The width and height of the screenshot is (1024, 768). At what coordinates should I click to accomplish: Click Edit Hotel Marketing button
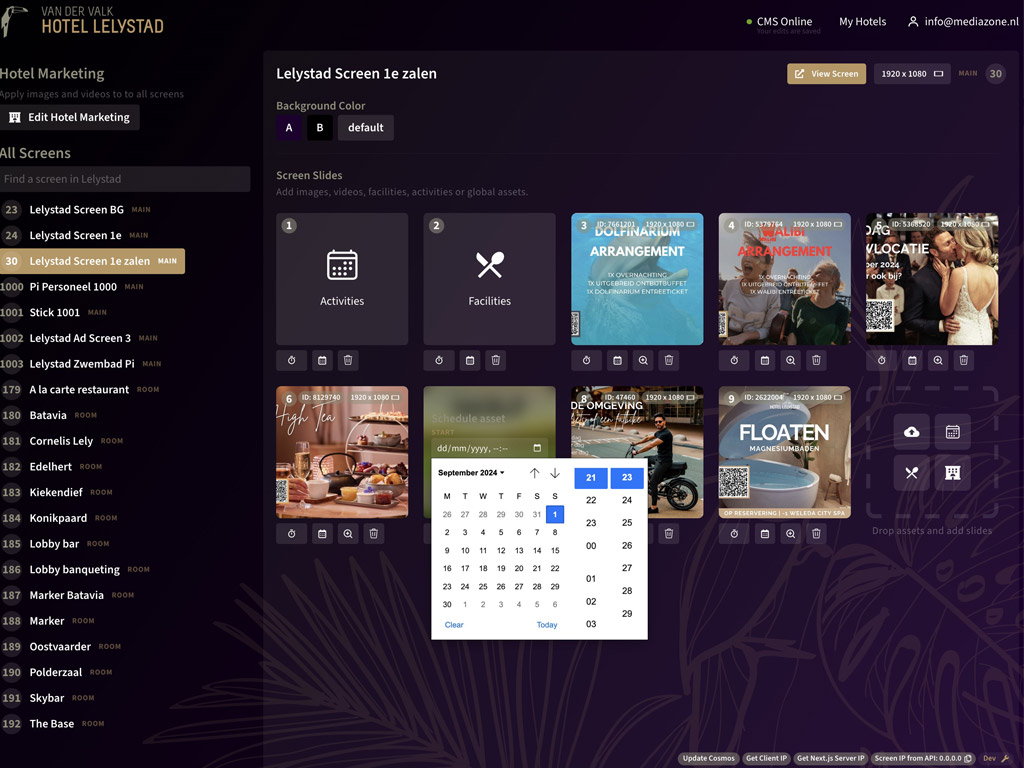(x=70, y=118)
